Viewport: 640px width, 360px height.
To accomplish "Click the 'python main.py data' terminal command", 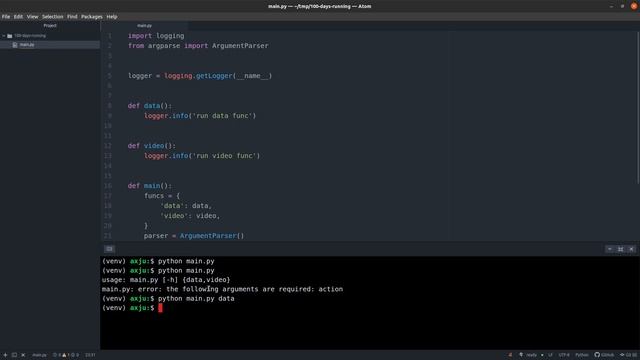I will [x=196, y=298].
